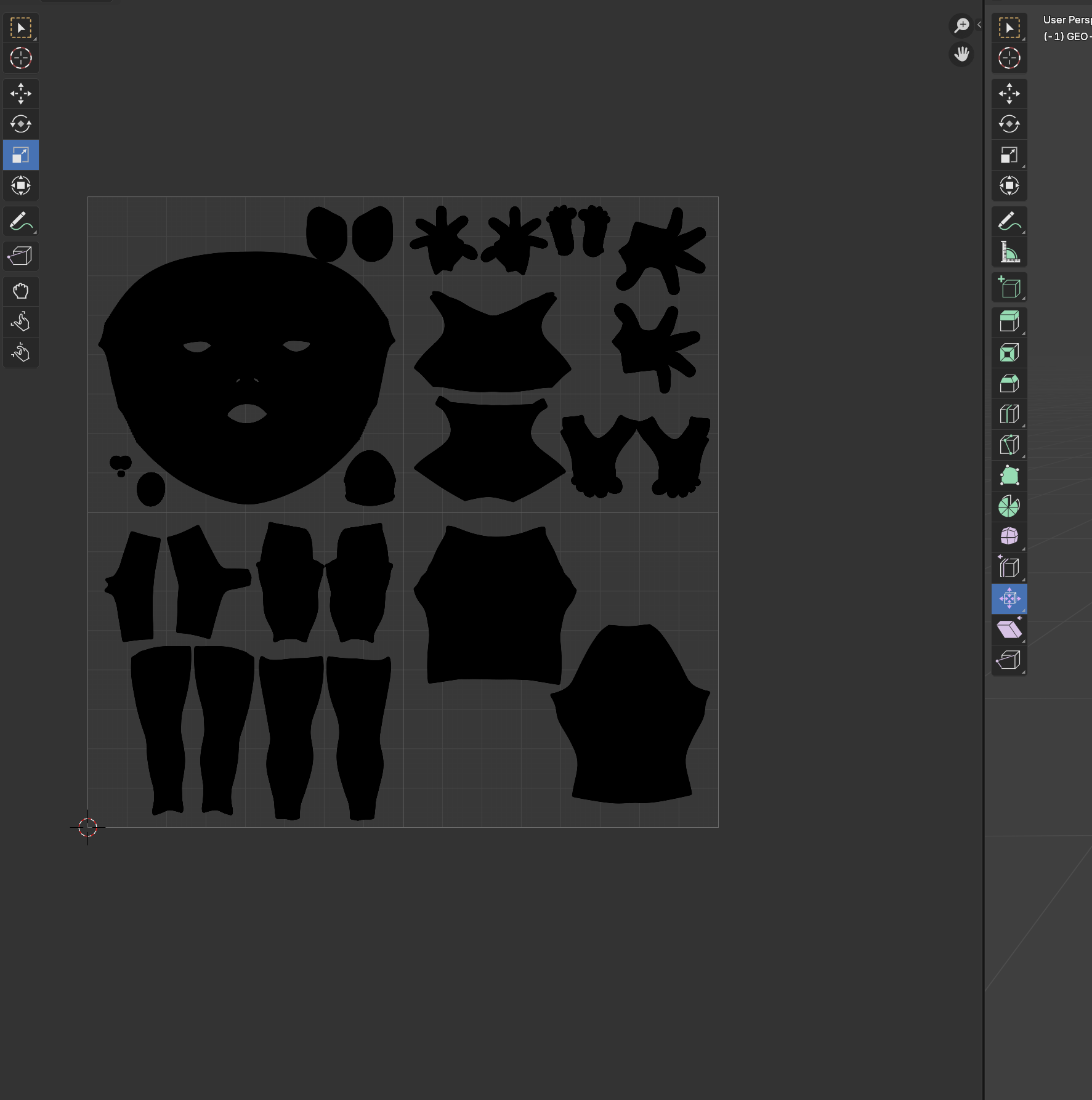This screenshot has height=1100, width=1092.
Task: Click the pan hand control below the zoom icon
Action: point(962,55)
